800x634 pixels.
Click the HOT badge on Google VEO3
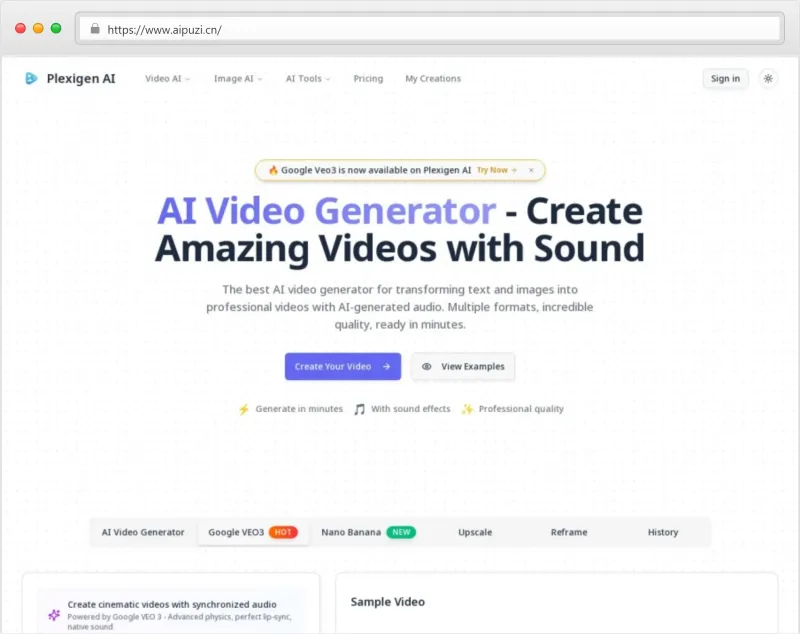(283, 532)
